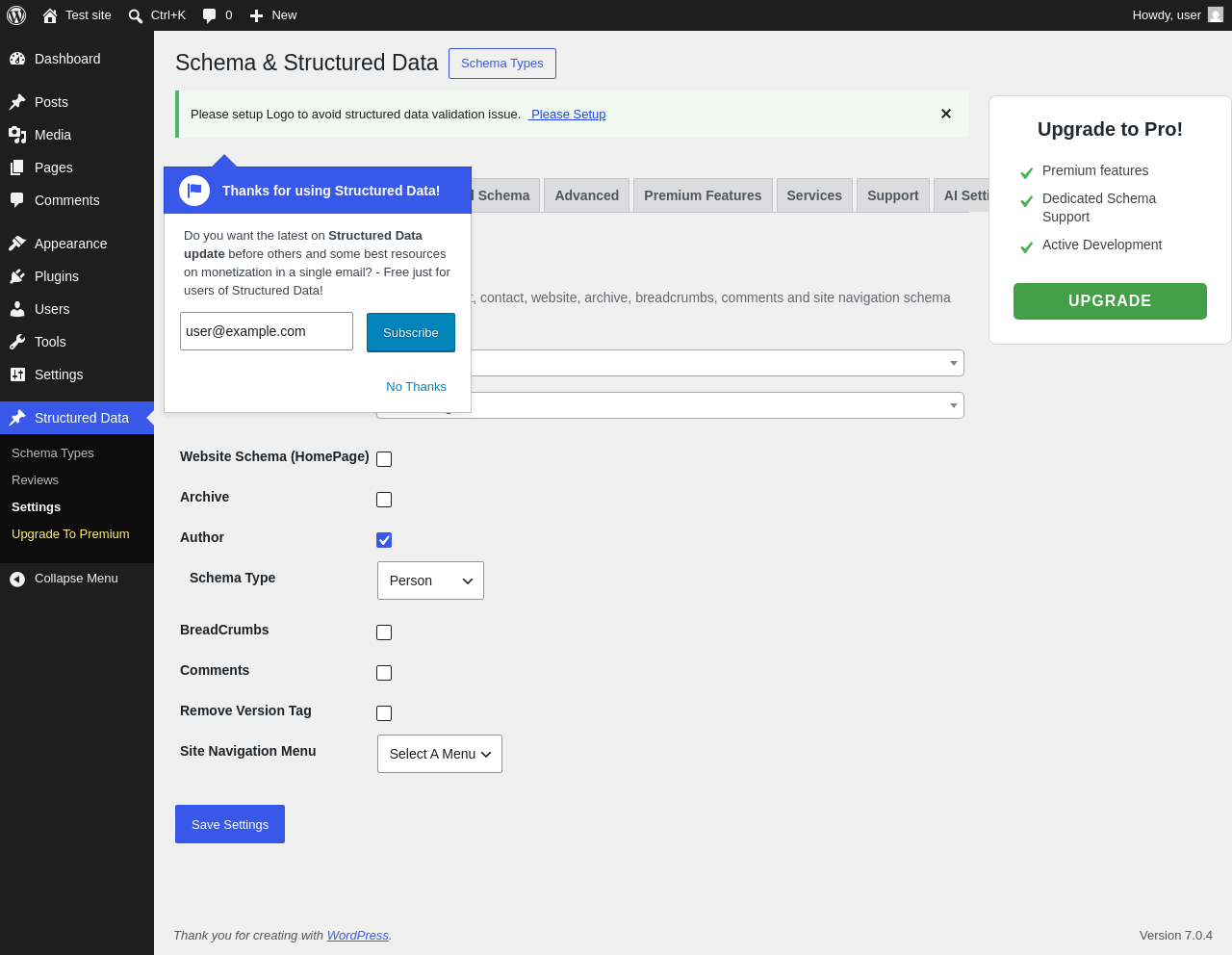
Task: Click the Please Setup link
Action: pos(567,114)
